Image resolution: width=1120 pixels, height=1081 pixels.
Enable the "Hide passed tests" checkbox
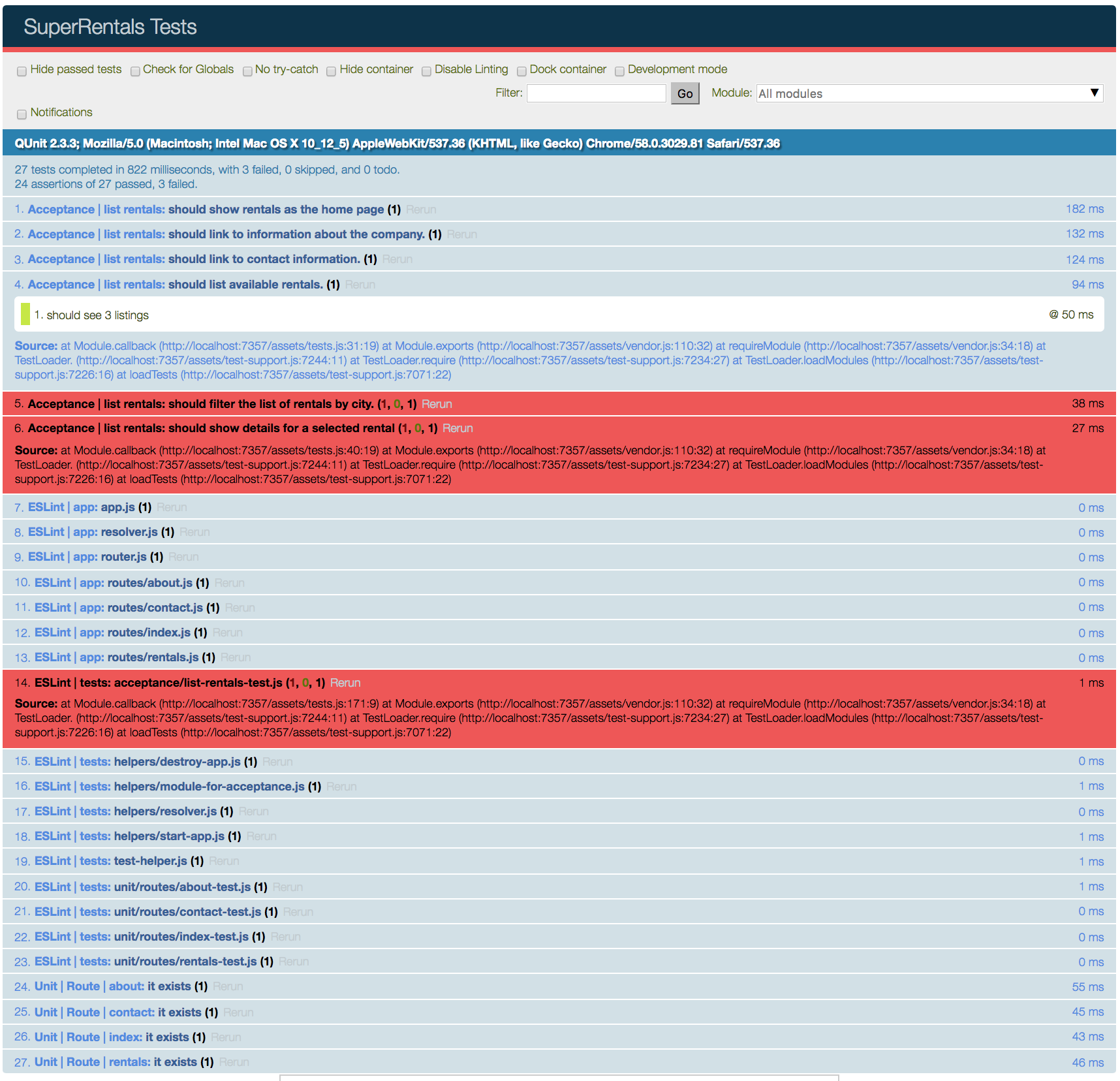coord(22,70)
